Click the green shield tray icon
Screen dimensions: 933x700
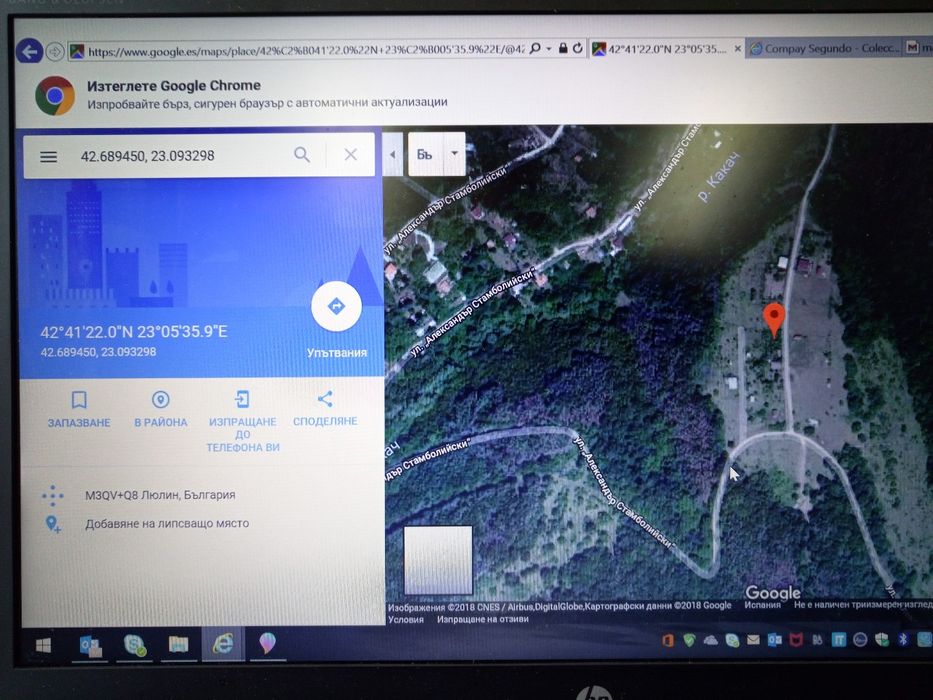(689, 641)
